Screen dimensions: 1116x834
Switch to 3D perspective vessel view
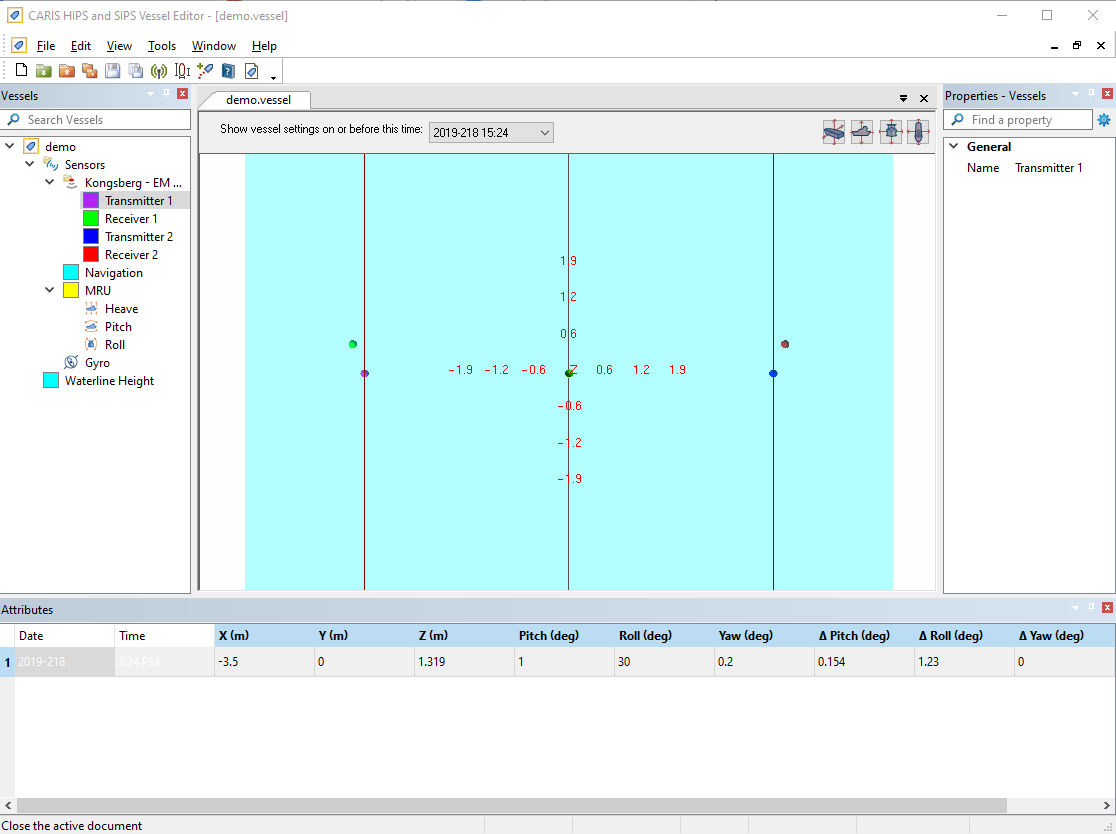click(833, 132)
